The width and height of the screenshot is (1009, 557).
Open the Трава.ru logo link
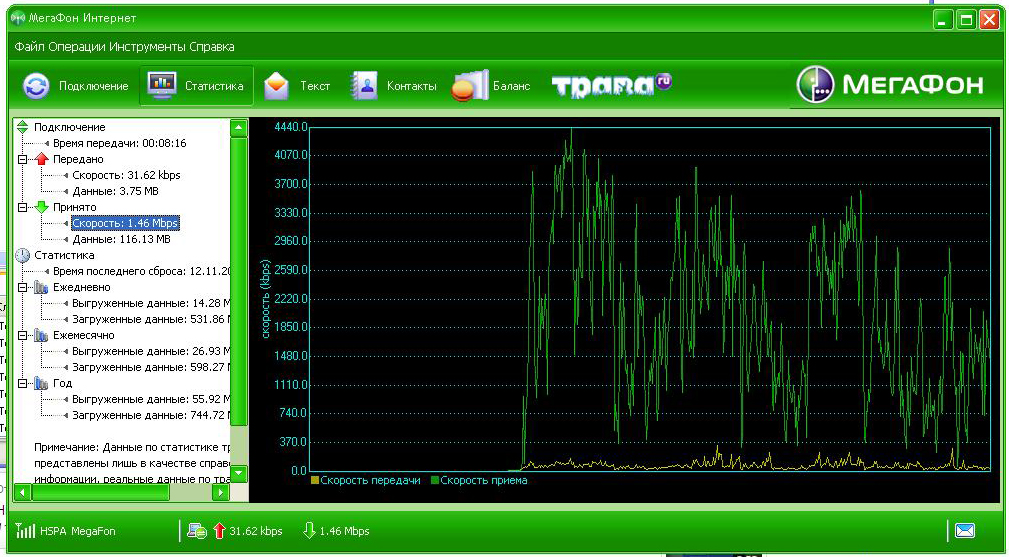[611, 86]
